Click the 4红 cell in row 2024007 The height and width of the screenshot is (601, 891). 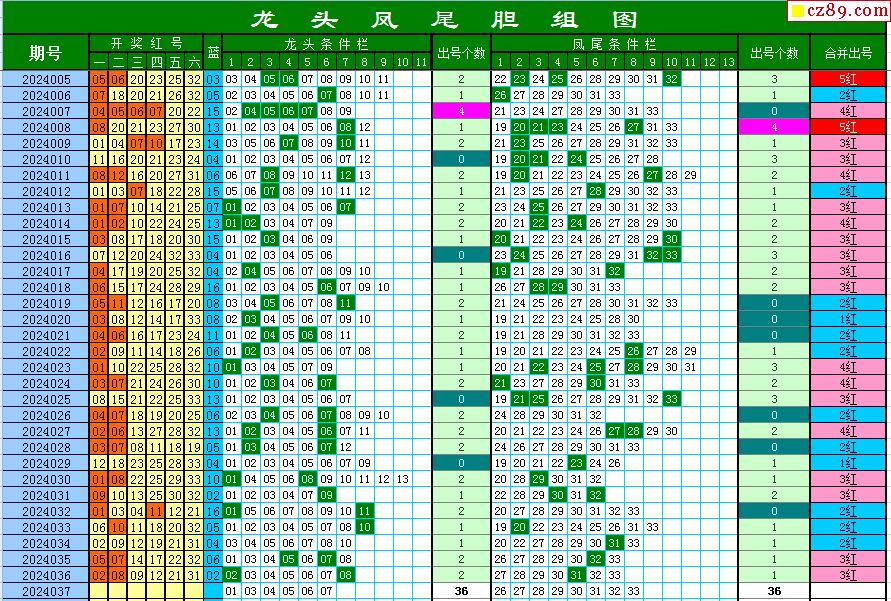click(848, 111)
